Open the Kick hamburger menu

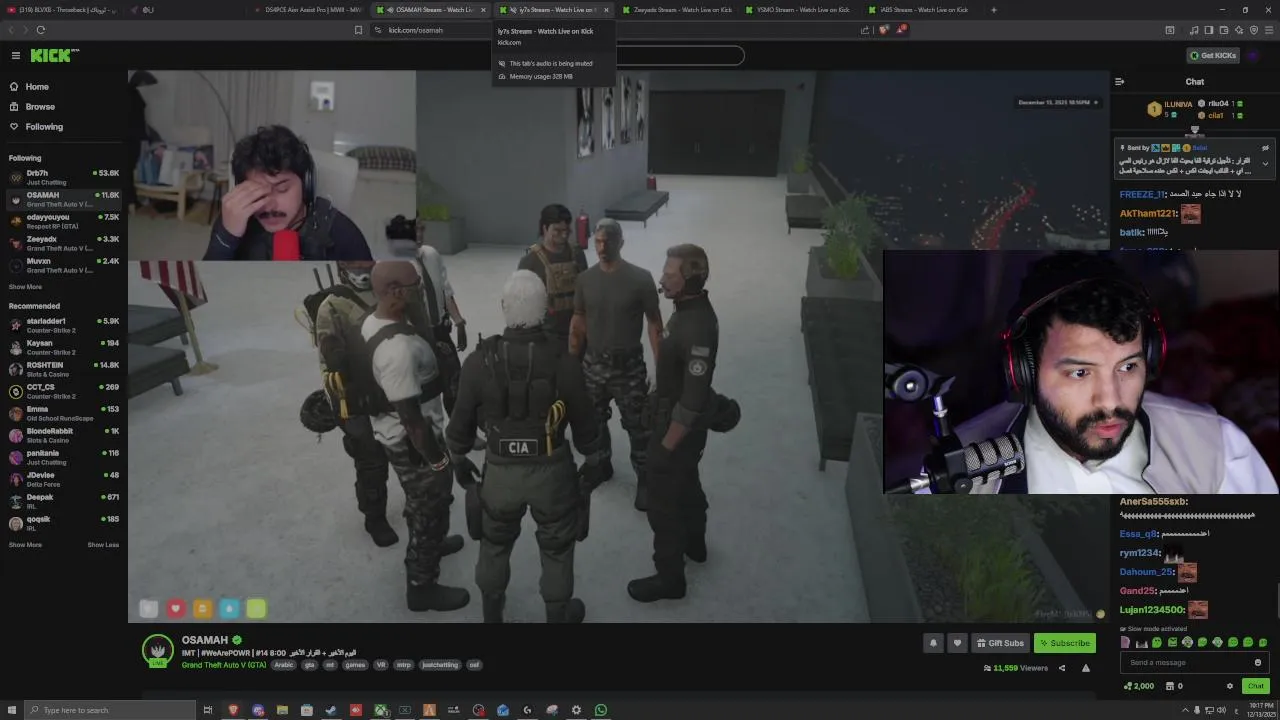[15, 55]
